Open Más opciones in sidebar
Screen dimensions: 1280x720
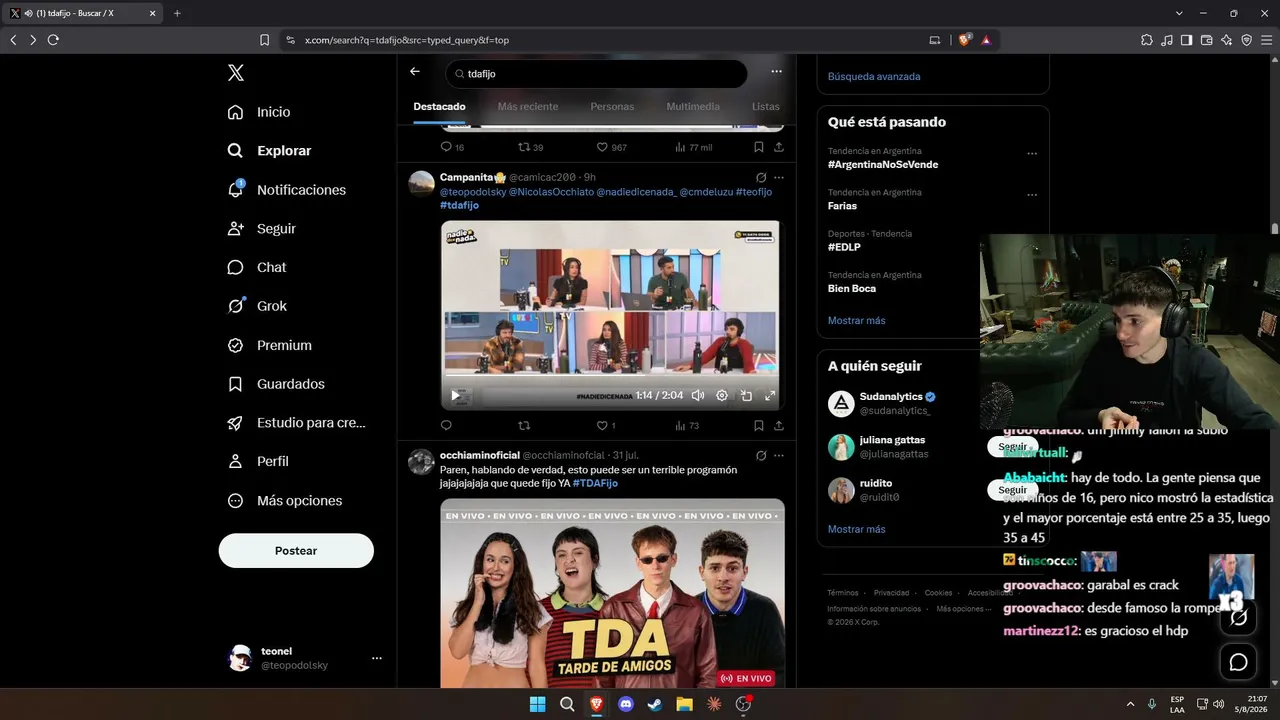pos(285,501)
